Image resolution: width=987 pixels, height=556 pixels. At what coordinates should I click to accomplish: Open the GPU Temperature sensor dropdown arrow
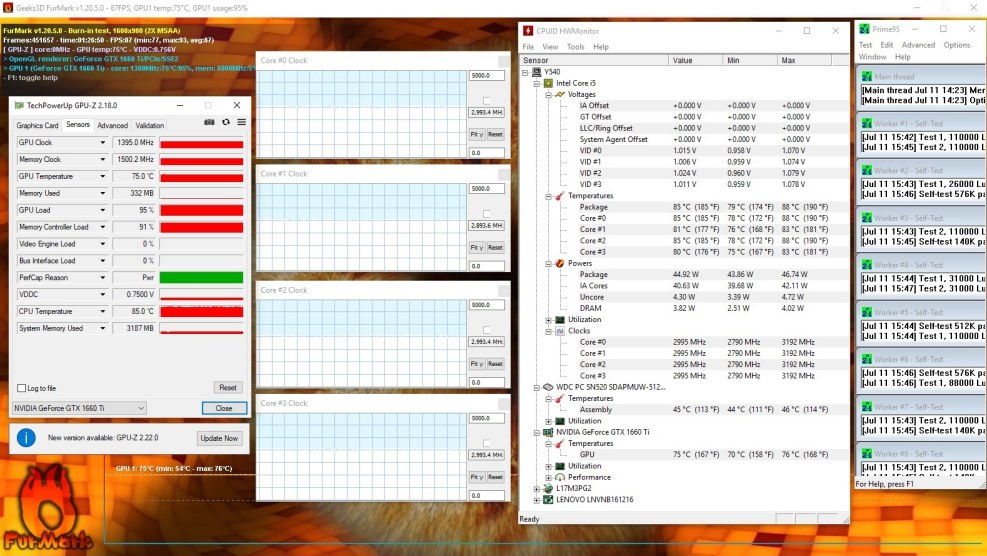pyautogui.click(x=102, y=176)
